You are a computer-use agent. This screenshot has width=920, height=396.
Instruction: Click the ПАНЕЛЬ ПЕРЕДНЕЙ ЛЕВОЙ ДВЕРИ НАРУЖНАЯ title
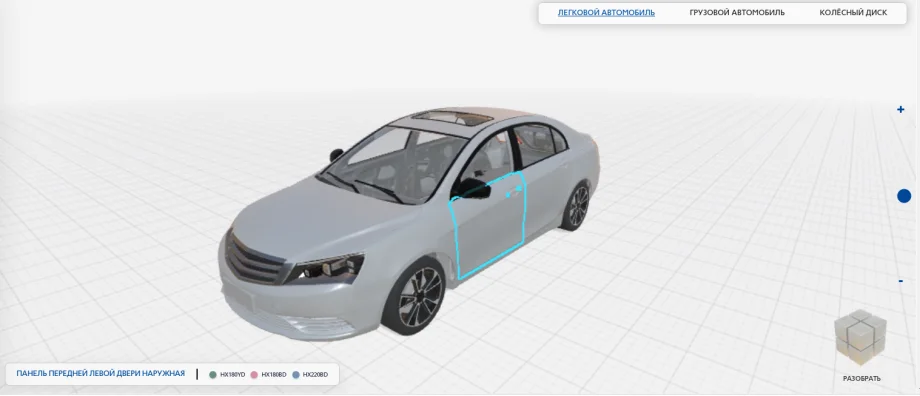tap(100, 373)
